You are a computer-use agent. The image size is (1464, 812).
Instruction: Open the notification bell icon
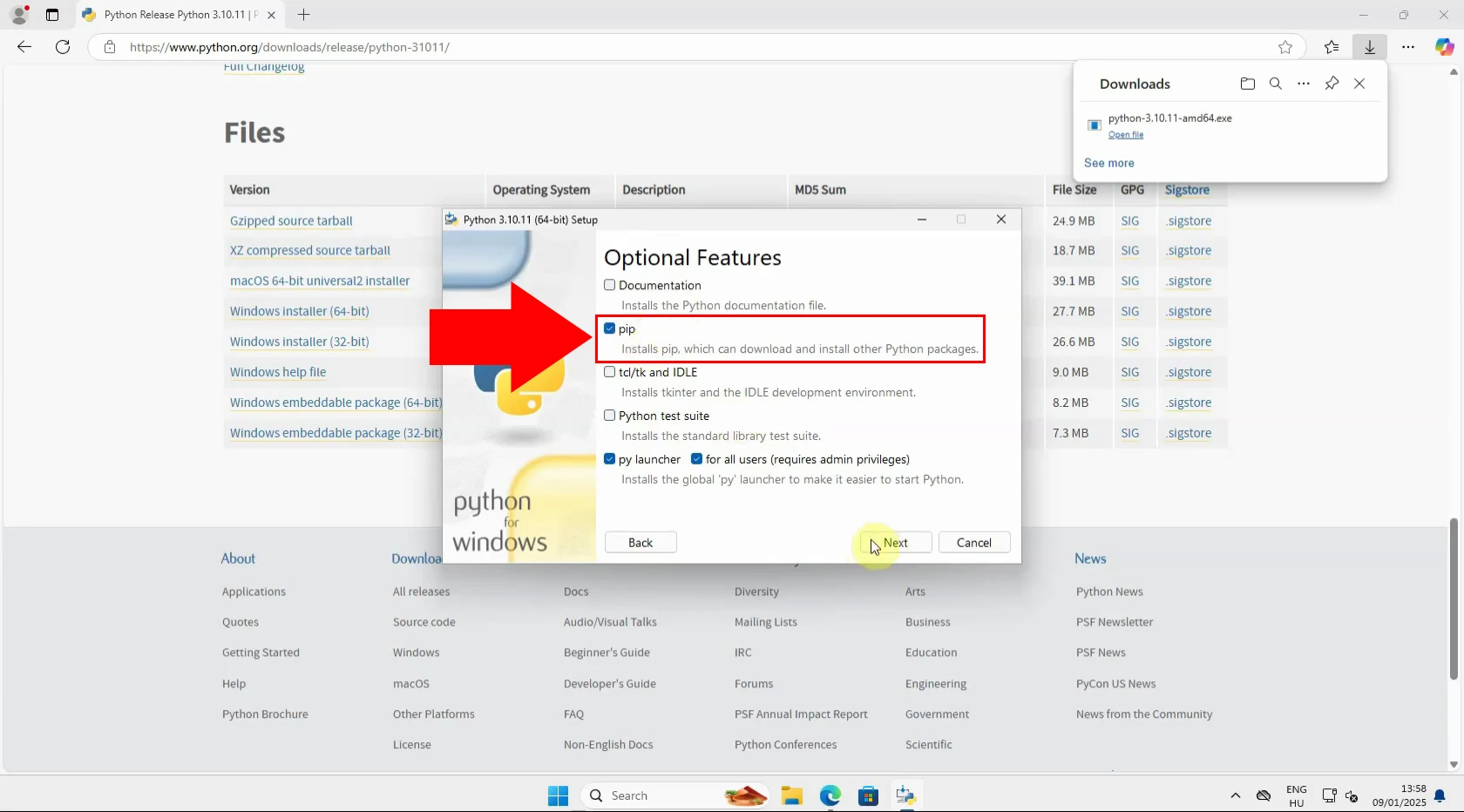tap(1440, 795)
